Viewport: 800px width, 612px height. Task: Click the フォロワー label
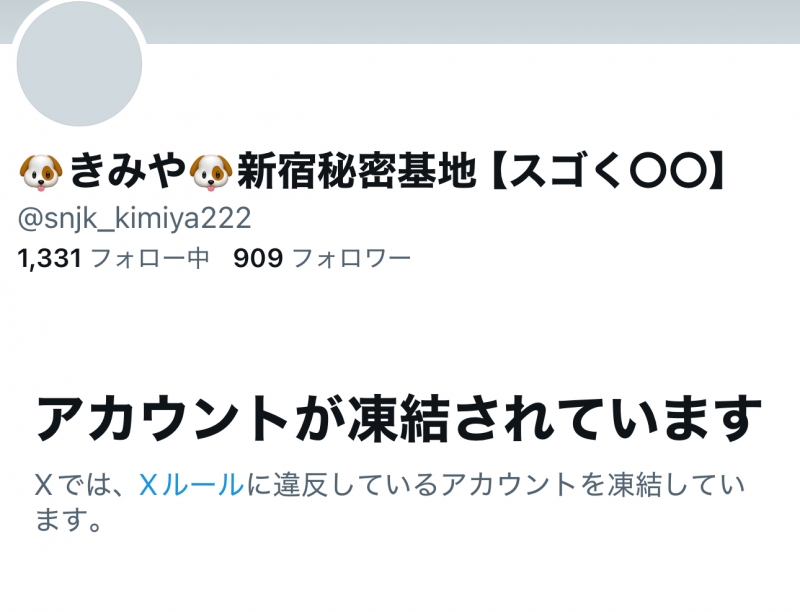coord(352,258)
